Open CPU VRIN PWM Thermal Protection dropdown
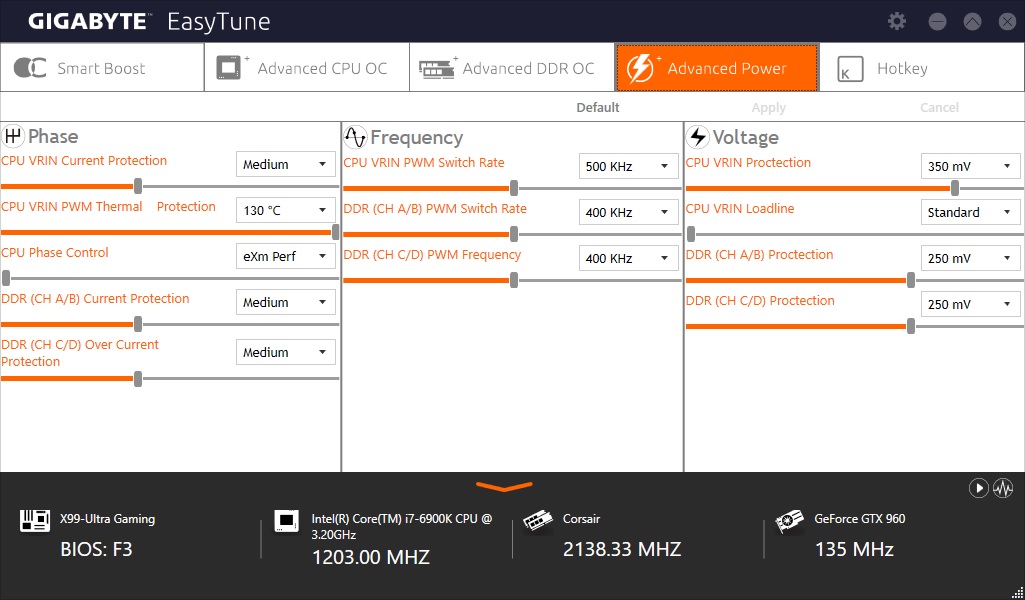 coord(286,210)
